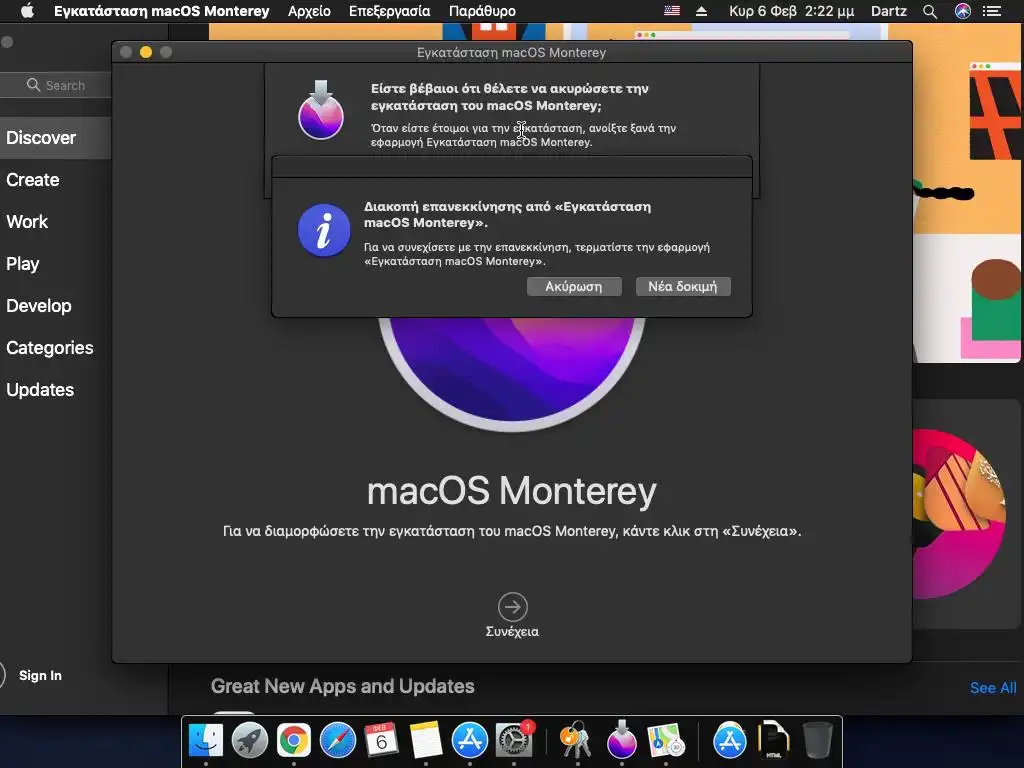Select Updates in App Store sidebar

[x=40, y=390]
